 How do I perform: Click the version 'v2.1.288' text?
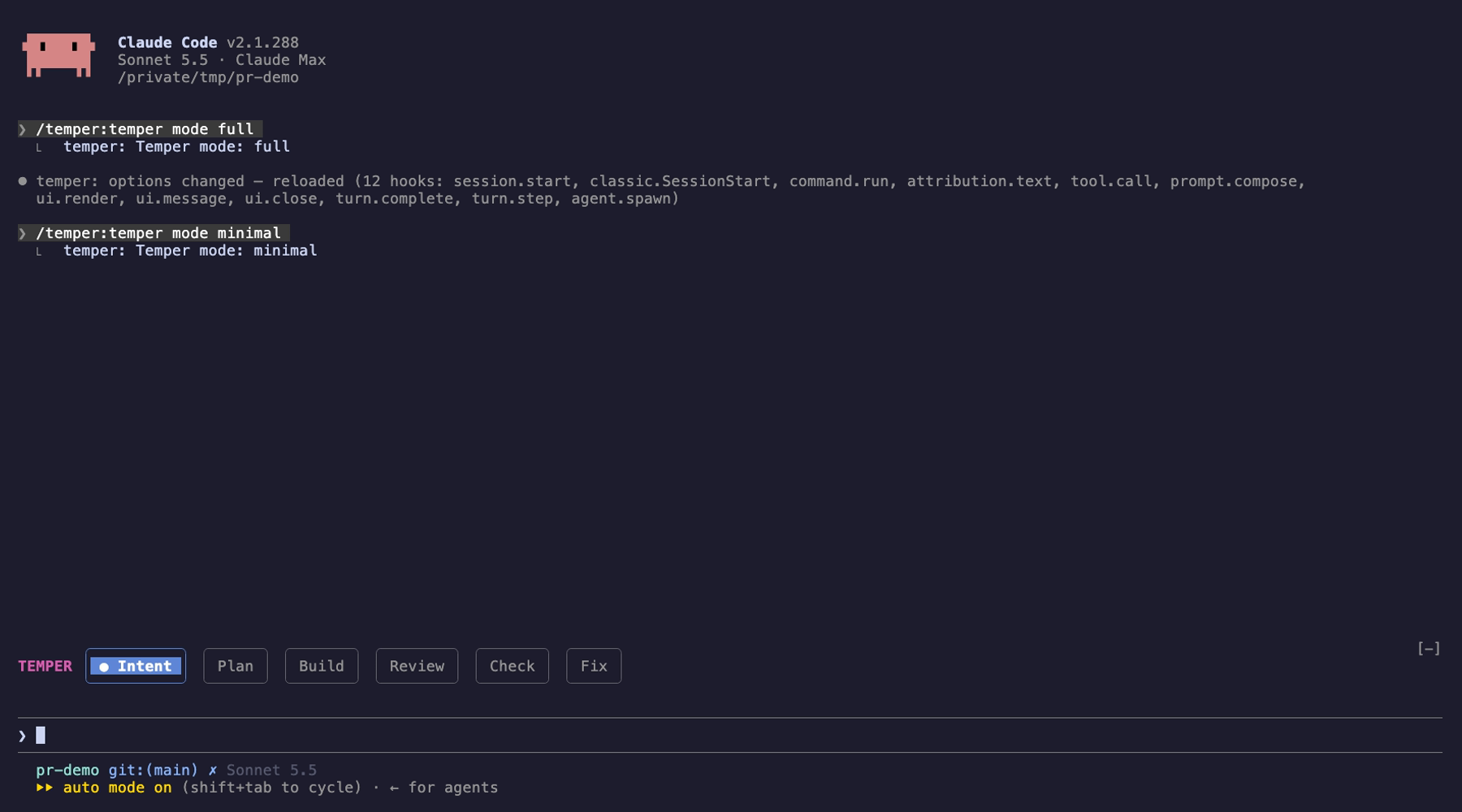(262, 42)
